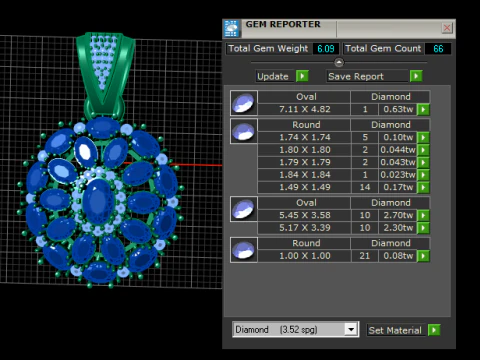Click the Set Material button

click(x=396, y=330)
